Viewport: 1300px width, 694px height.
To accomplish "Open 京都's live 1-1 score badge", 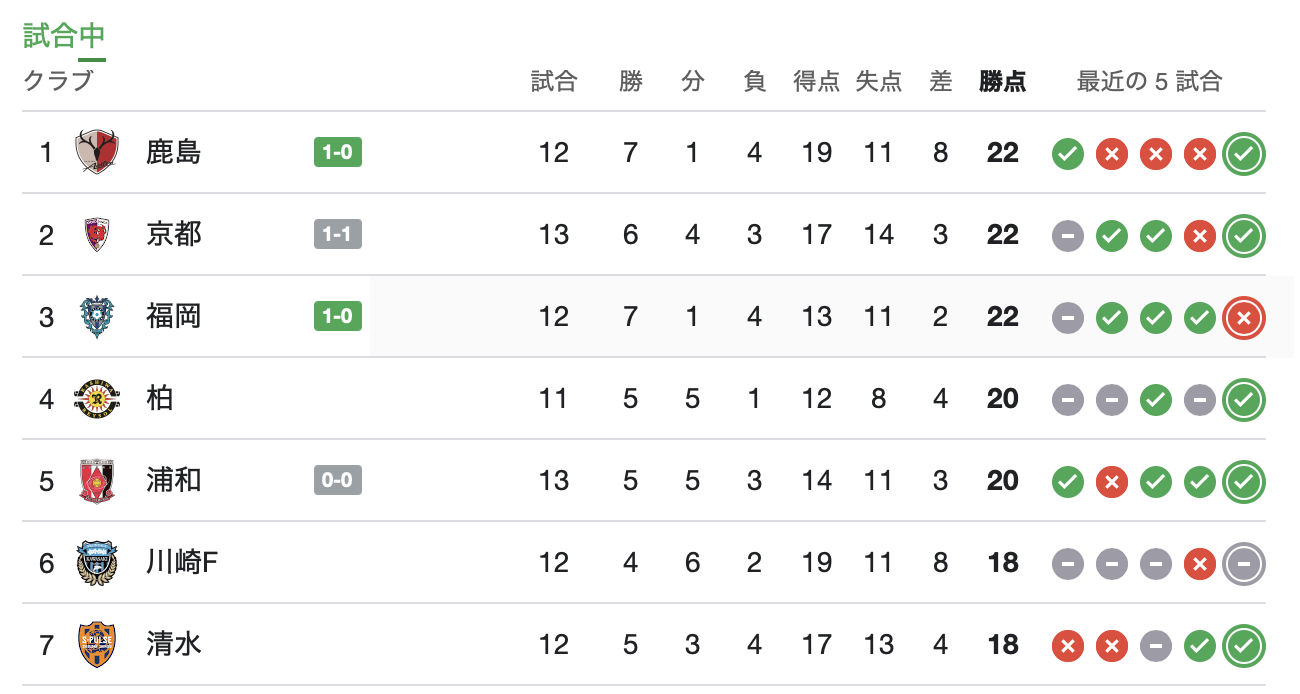I will pyautogui.click(x=337, y=234).
